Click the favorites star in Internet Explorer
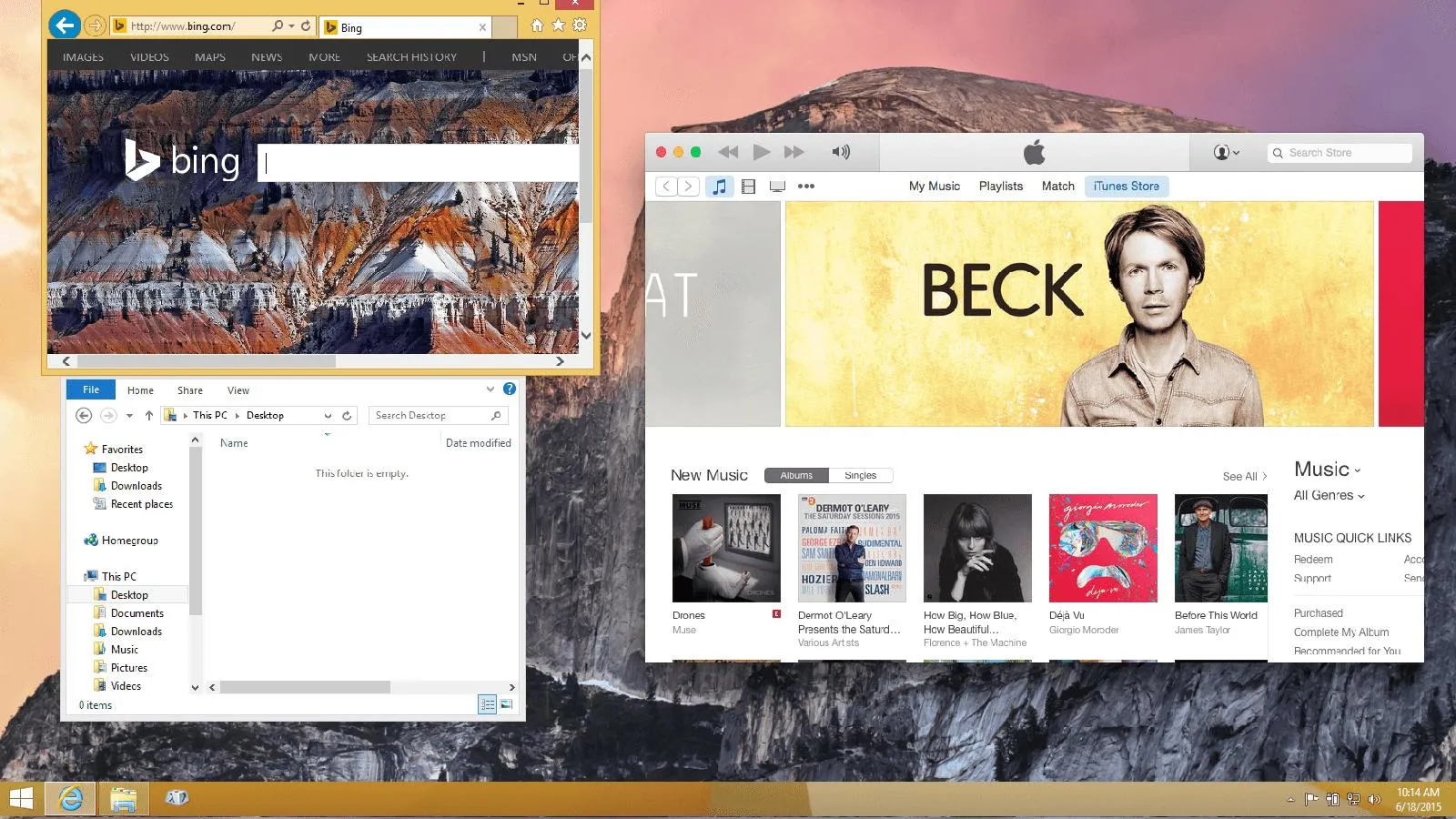 [x=558, y=25]
